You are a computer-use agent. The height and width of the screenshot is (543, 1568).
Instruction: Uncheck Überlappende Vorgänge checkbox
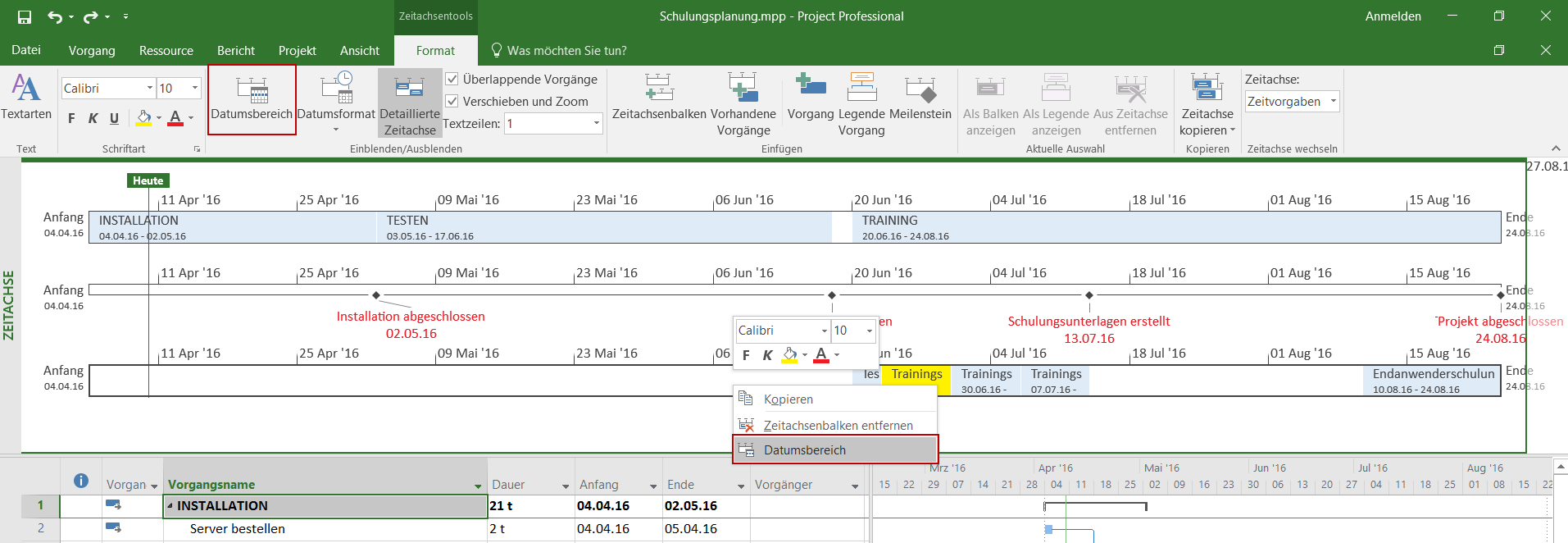pyautogui.click(x=452, y=80)
